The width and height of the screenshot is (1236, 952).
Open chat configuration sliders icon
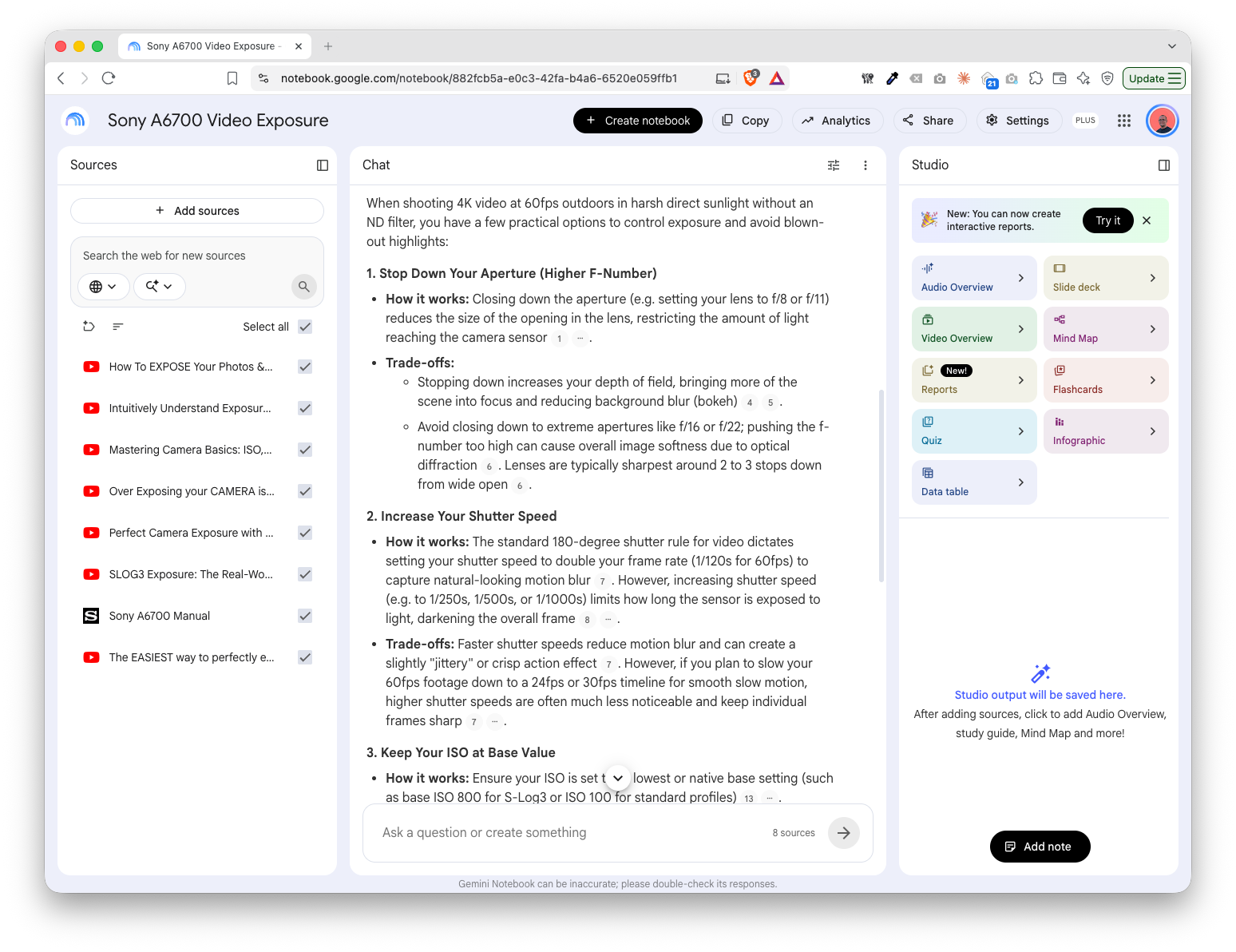pos(834,165)
